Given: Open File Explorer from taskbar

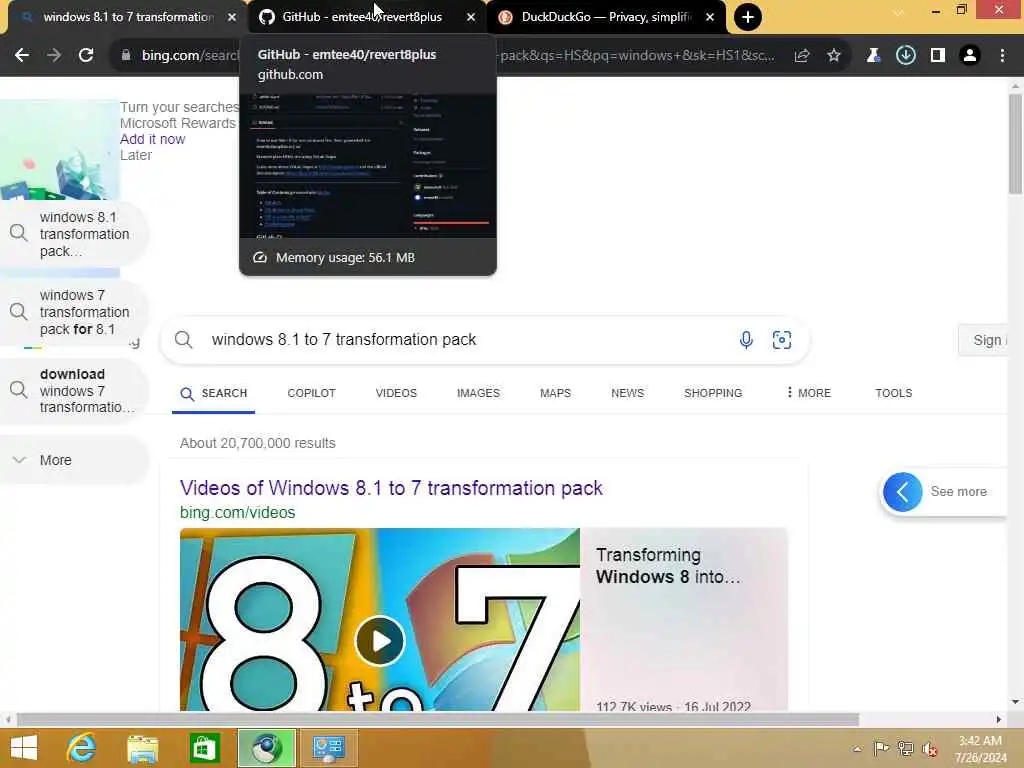Looking at the screenshot, I should click(x=143, y=748).
